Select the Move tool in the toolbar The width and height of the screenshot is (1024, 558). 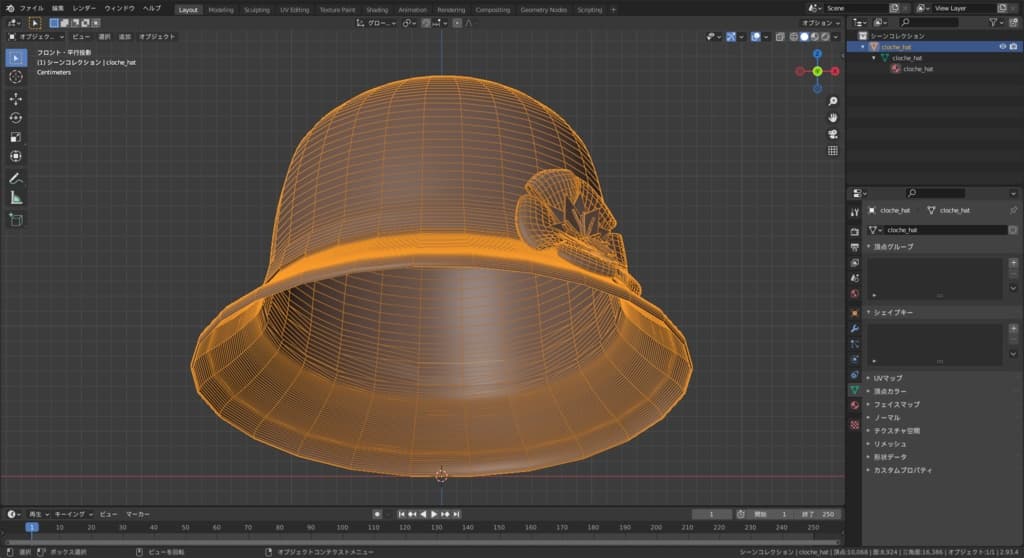click(x=16, y=99)
